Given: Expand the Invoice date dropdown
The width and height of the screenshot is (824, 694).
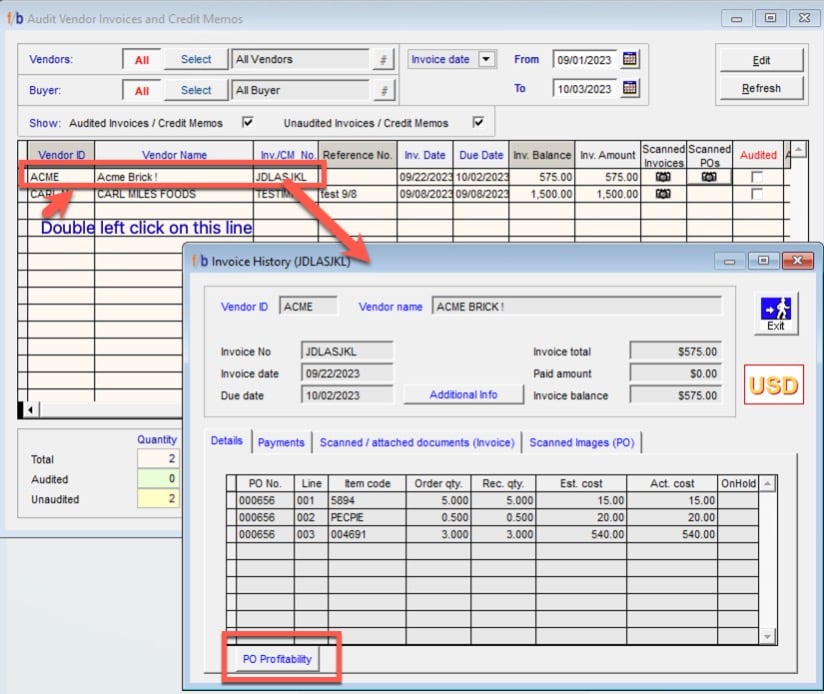Looking at the screenshot, I should [x=486, y=60].
